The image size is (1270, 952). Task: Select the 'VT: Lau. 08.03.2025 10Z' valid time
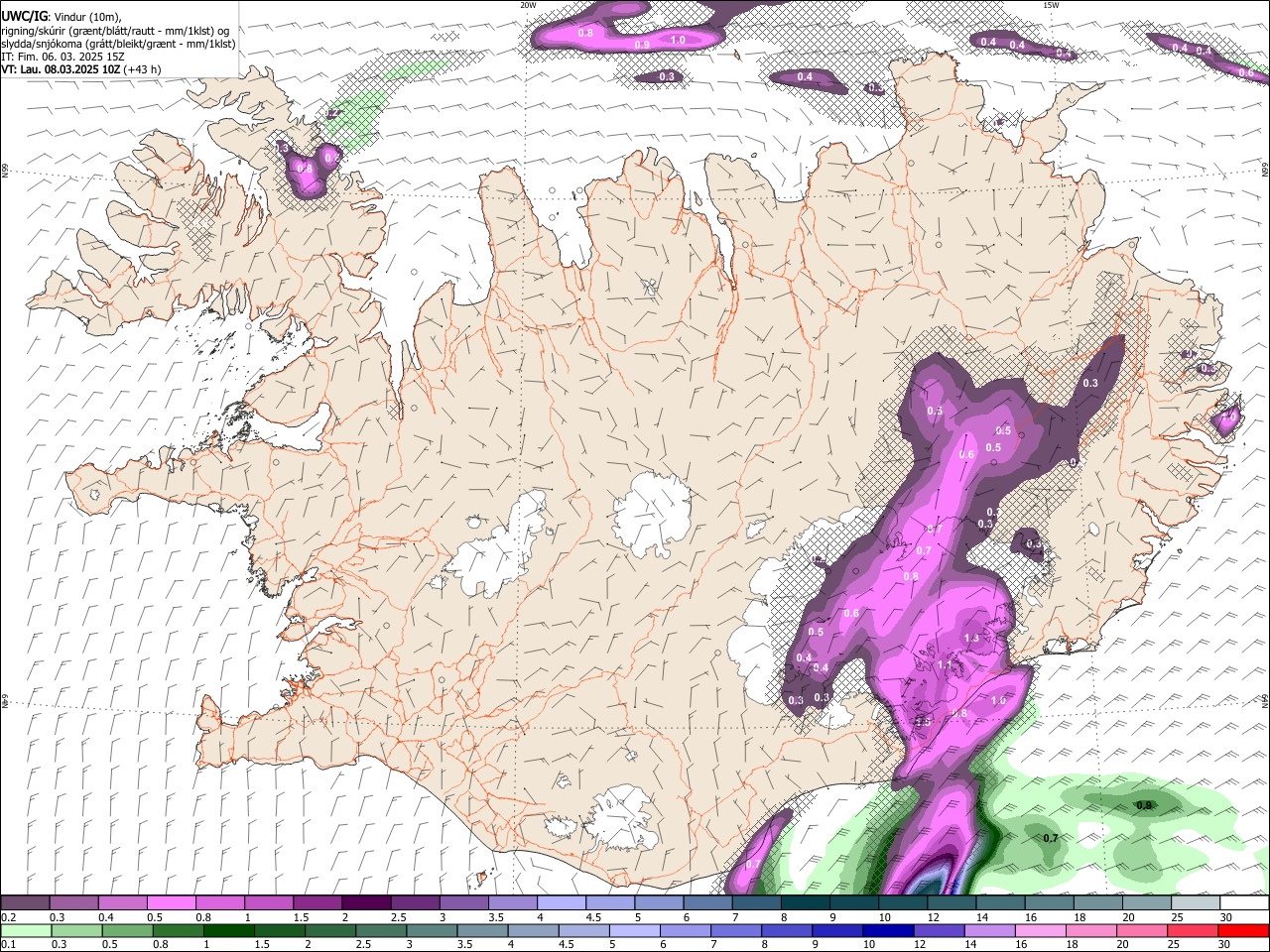coord(61,69)
